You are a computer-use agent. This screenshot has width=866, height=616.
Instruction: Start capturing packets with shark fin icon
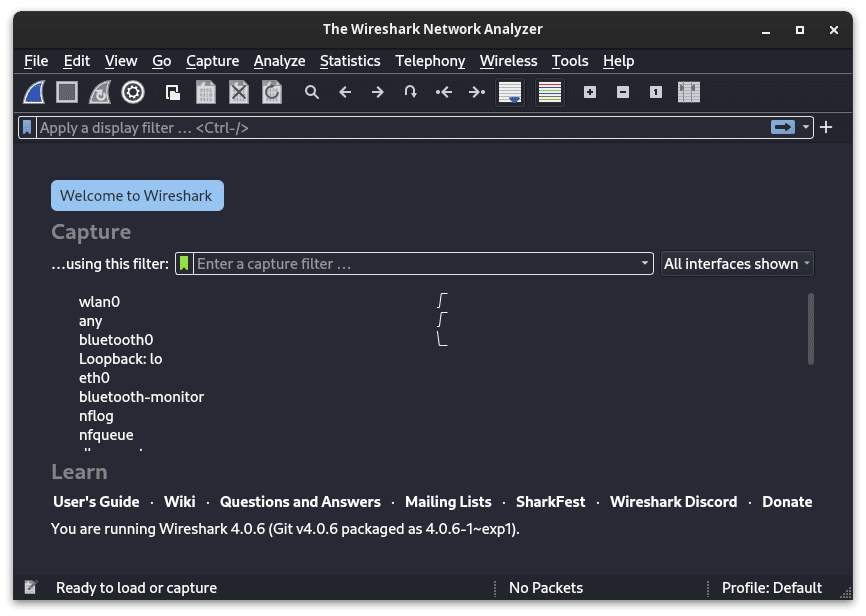pos(34,92)
